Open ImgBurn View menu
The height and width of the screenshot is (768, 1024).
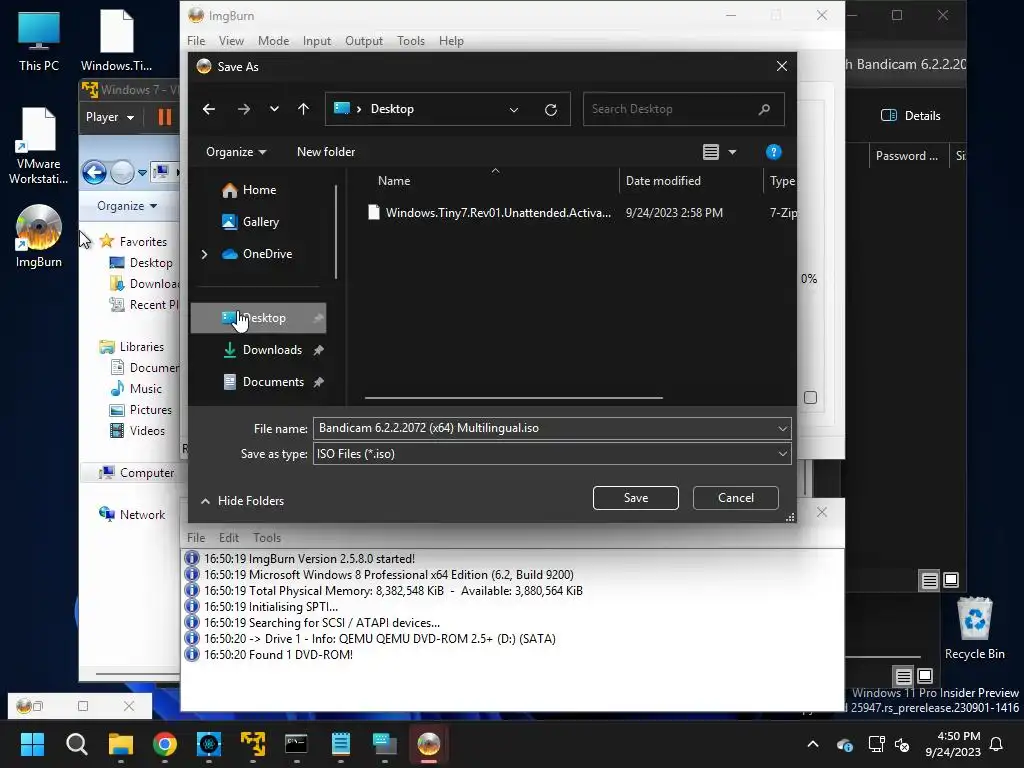(231, 40)
